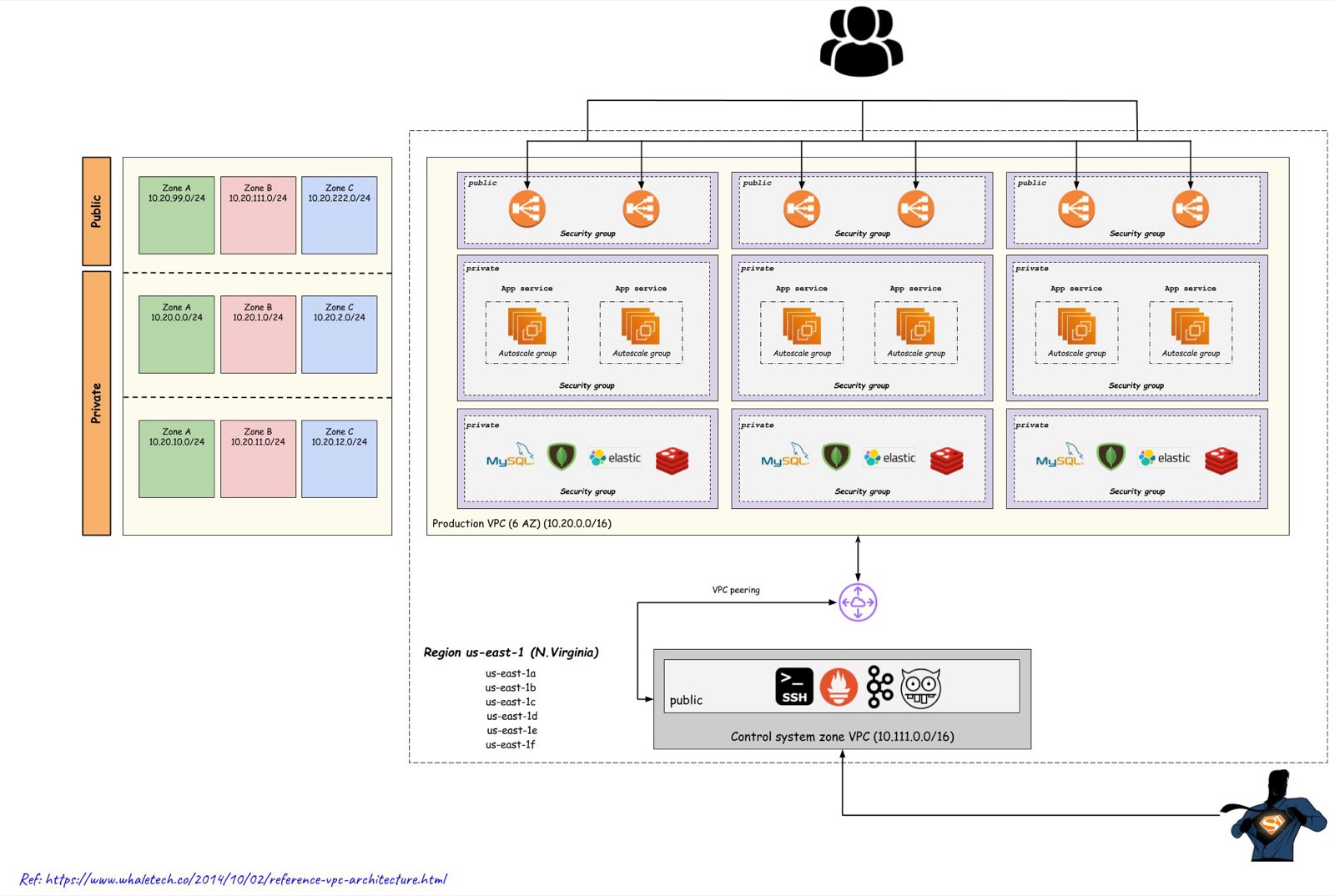This screenshot has width=1335, height=896.
Task: Click Zone A 10.20.0.0/24 subnet box
Action: 176,335
